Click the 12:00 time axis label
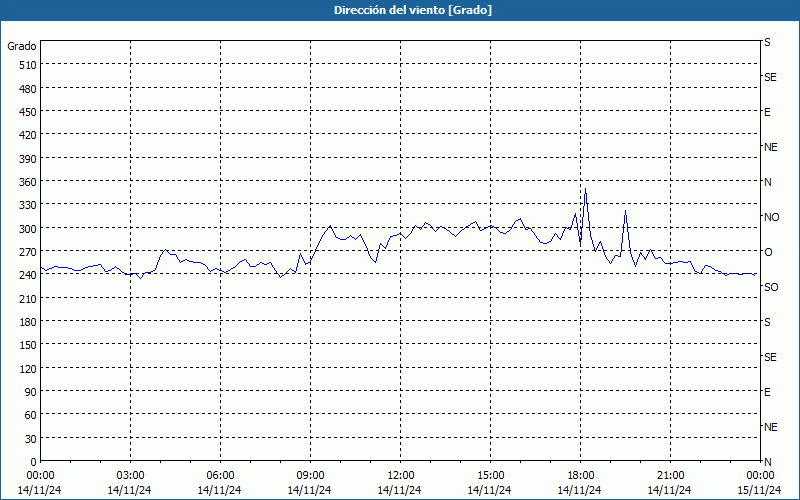Image resolution: width=800 pixels, height=500 pixels. 401,476
